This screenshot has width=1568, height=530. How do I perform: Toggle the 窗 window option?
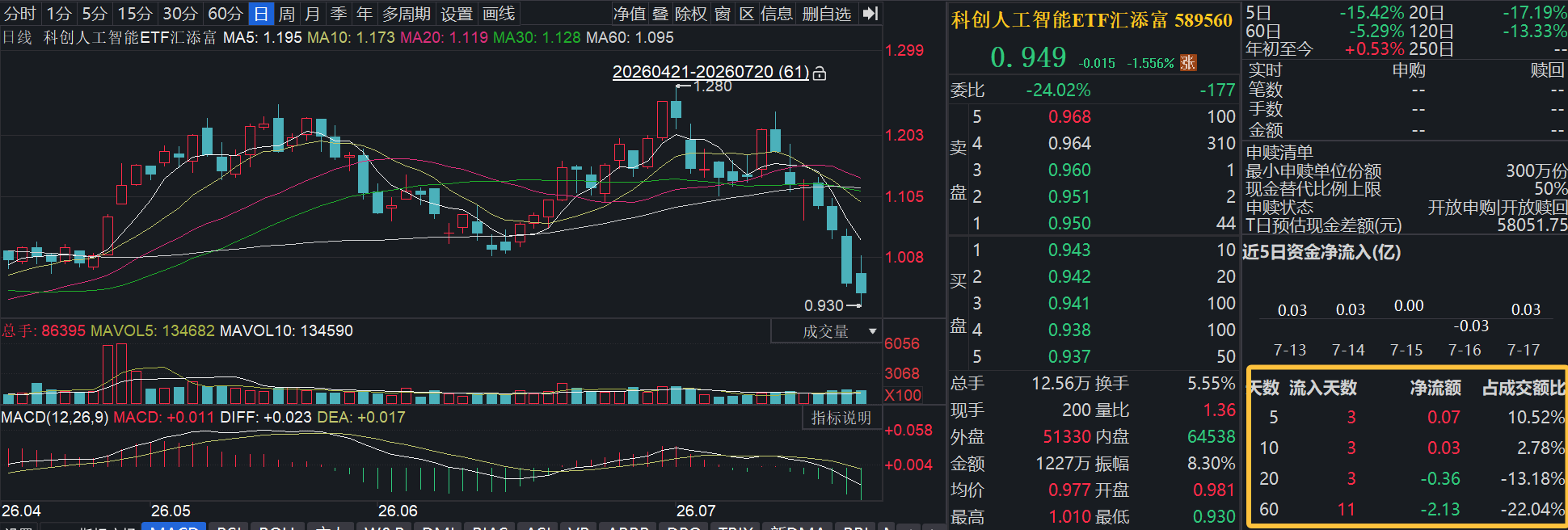coord(723,14)
